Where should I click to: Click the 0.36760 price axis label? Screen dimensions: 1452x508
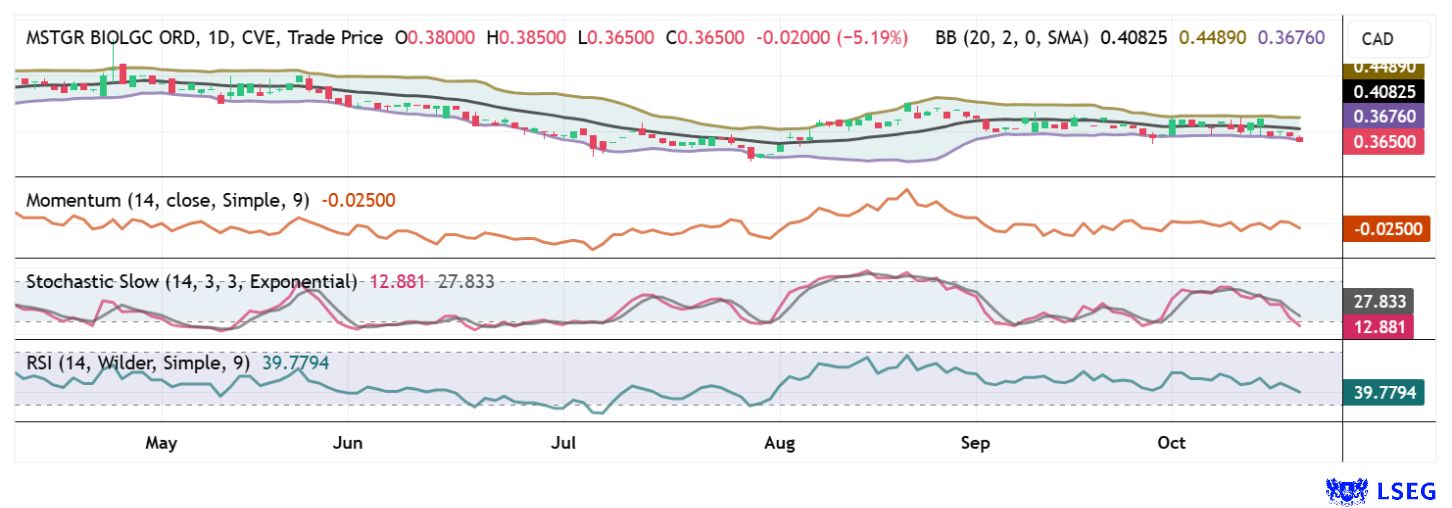(1385, 116)
